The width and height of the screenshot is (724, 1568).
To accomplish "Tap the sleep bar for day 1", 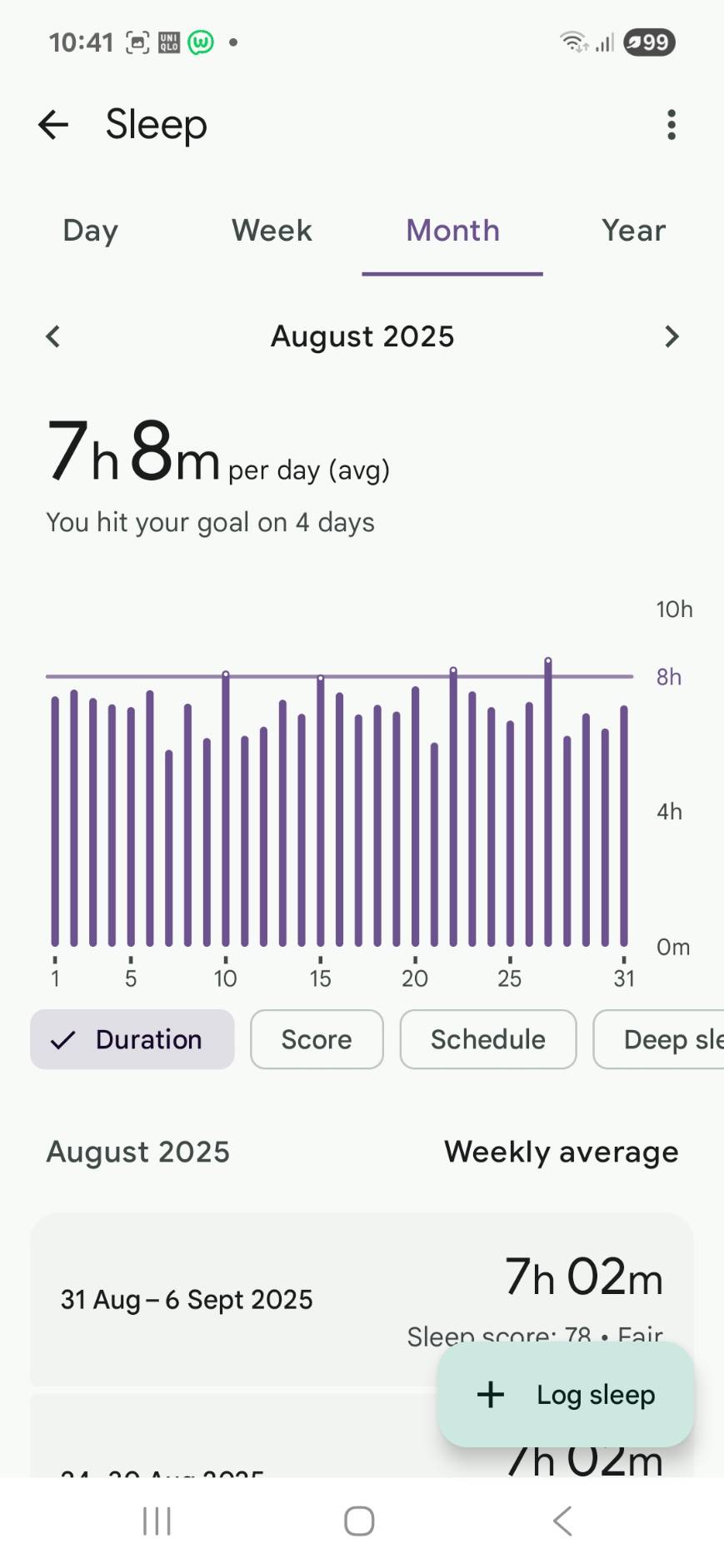I will (55, 820).
